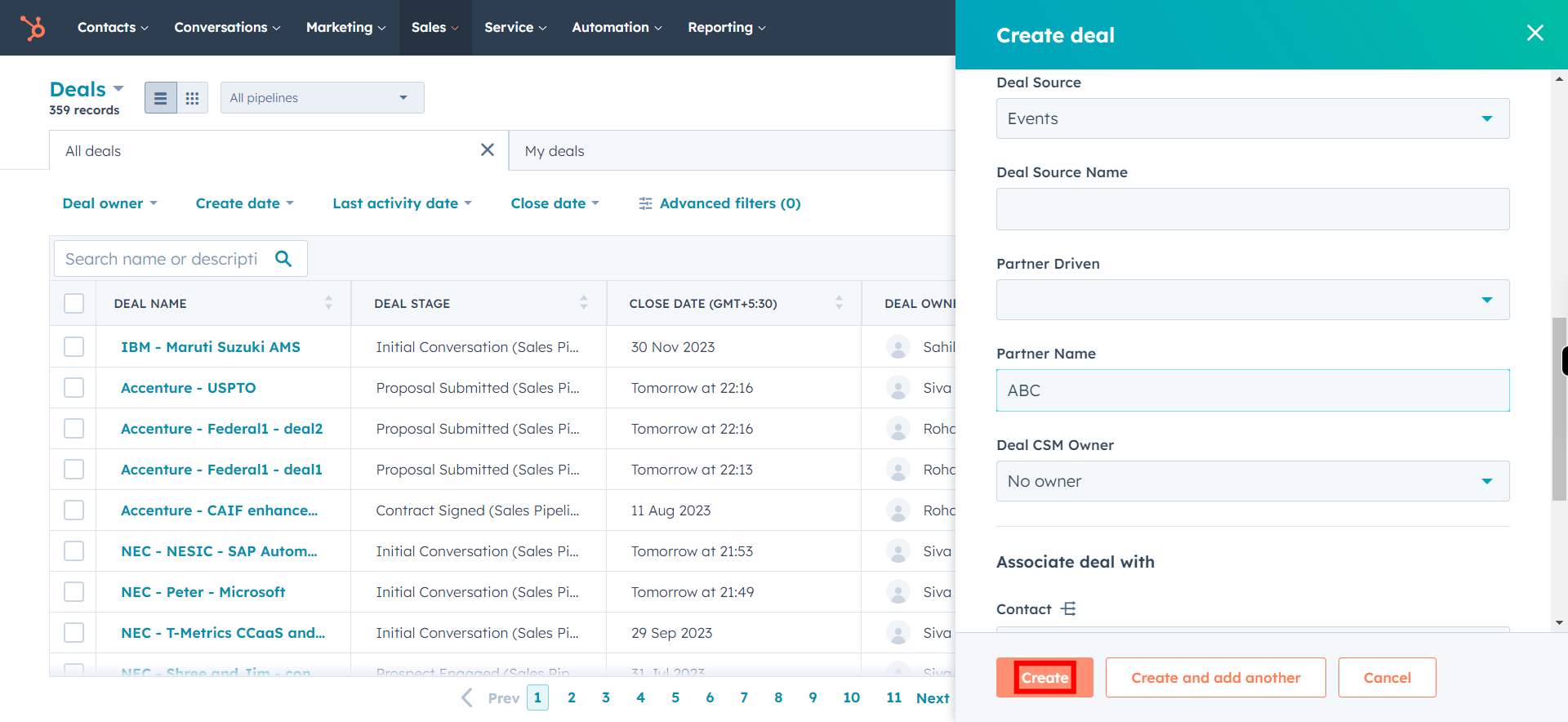Viewport: 1568px width, 722px height.
Task: Check the NEC - NESIC - SAP row
Action: pos(74,551)
